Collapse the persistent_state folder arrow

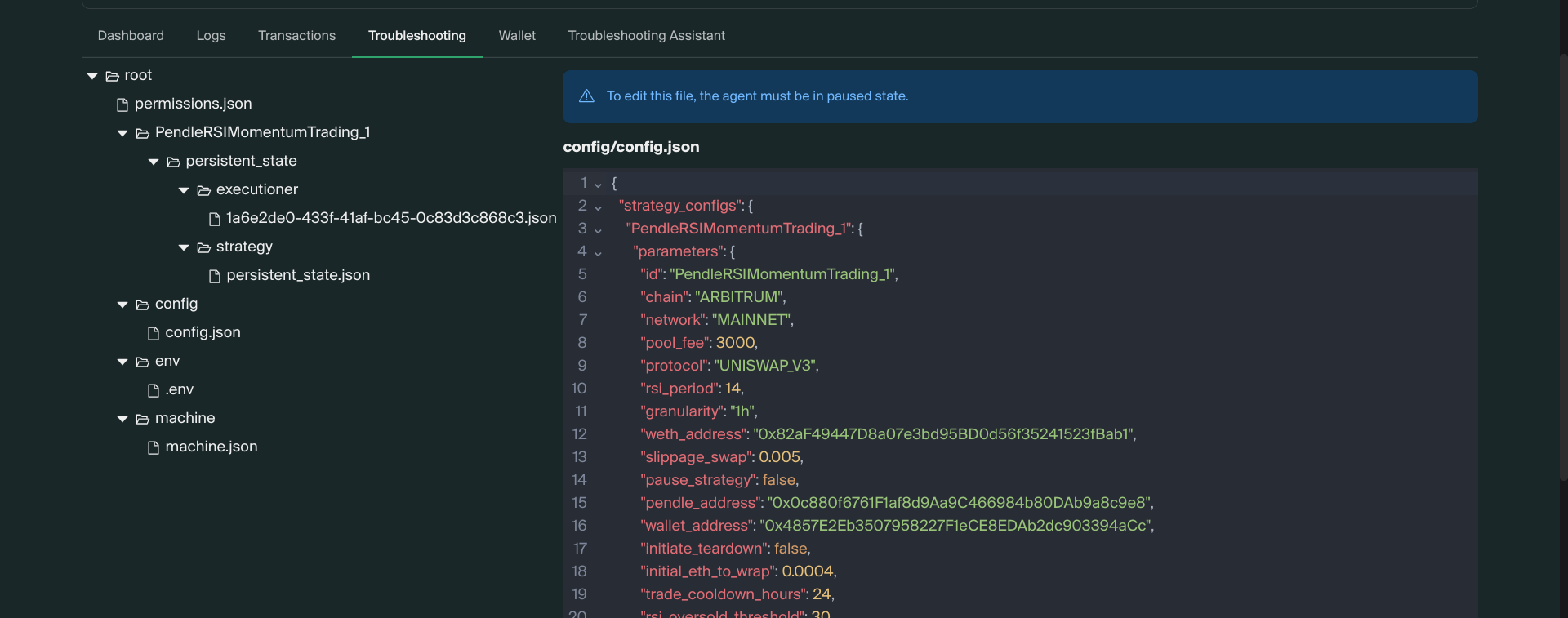click(x=154, y=162)
